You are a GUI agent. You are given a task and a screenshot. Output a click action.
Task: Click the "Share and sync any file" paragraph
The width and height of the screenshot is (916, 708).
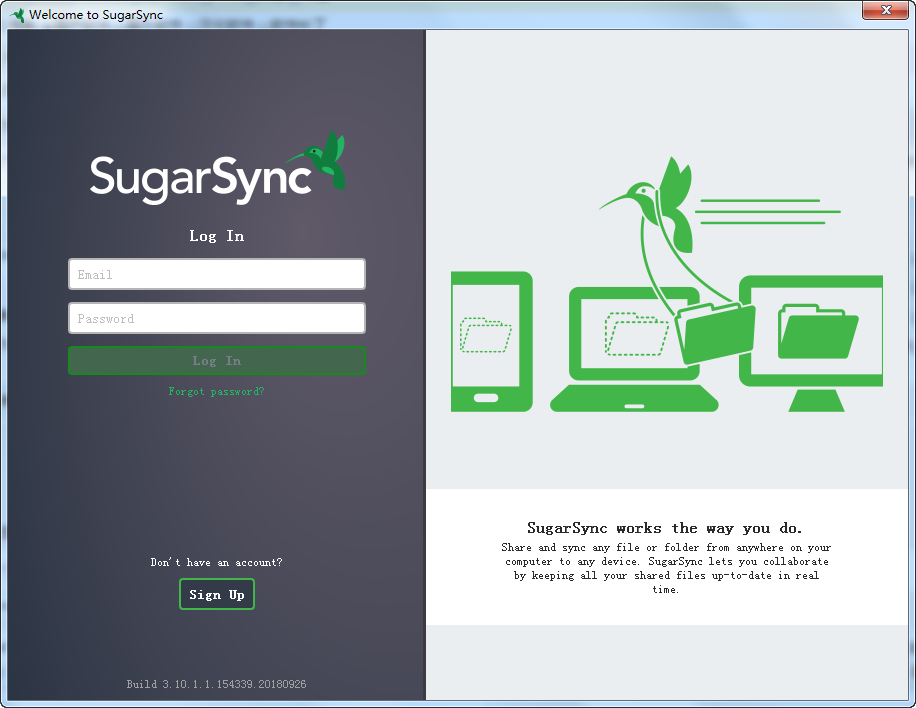[666, 568]
